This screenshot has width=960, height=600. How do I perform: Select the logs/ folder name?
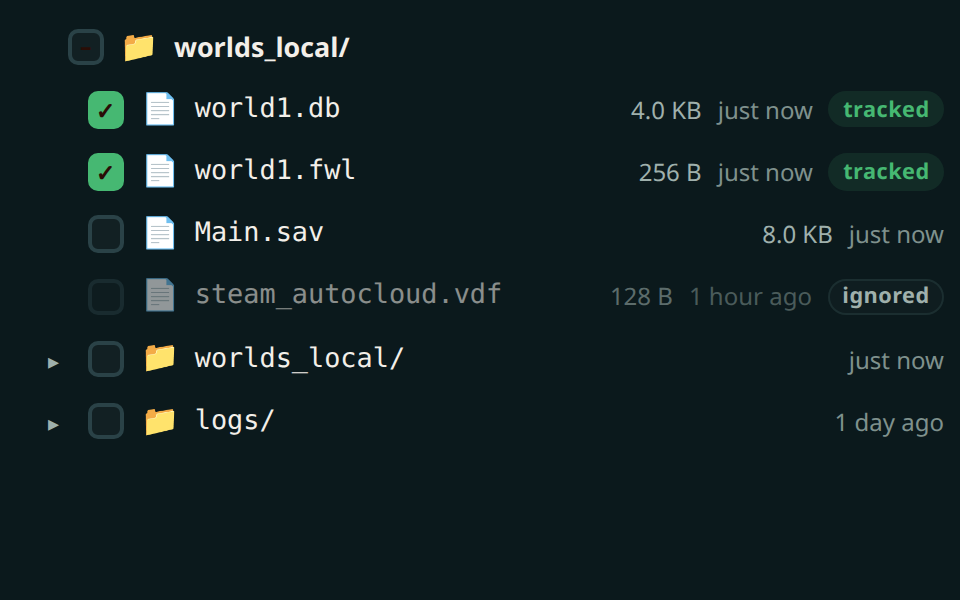pyautogui.click(x=234, y=421)
